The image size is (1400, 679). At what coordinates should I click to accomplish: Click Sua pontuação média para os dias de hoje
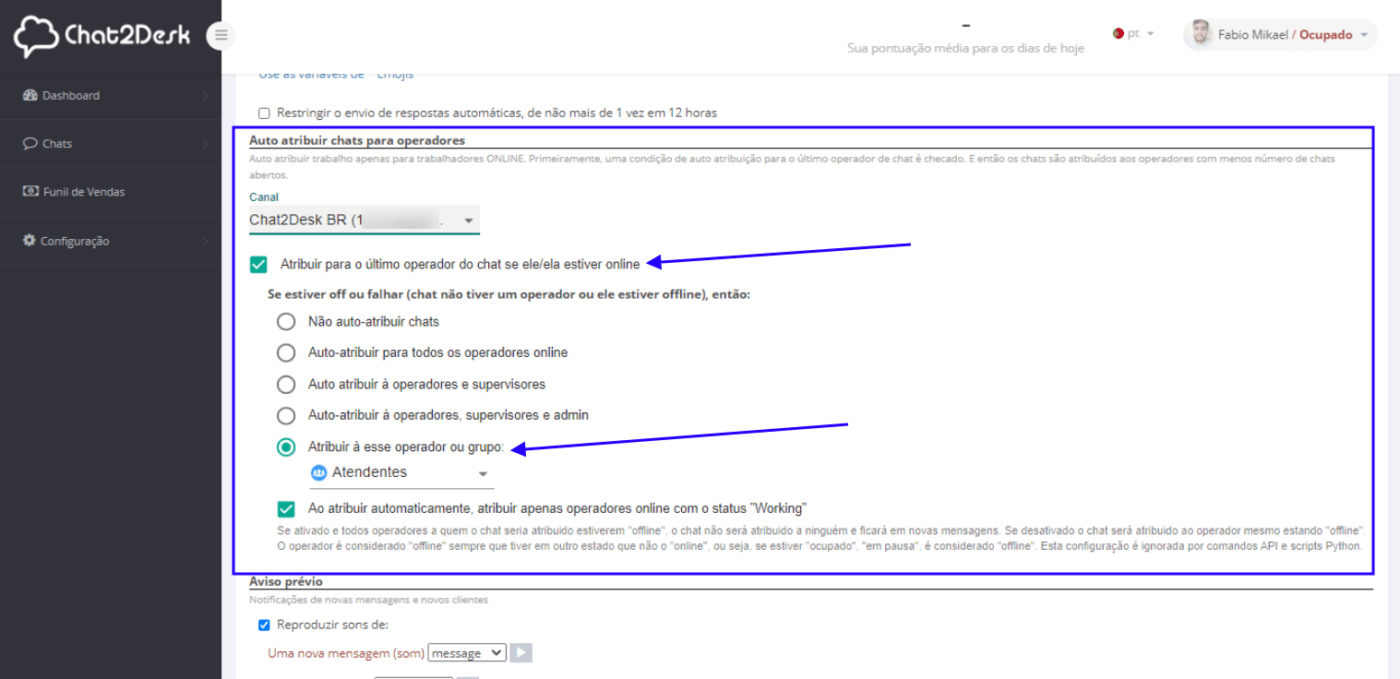click(x=965, y=48)
